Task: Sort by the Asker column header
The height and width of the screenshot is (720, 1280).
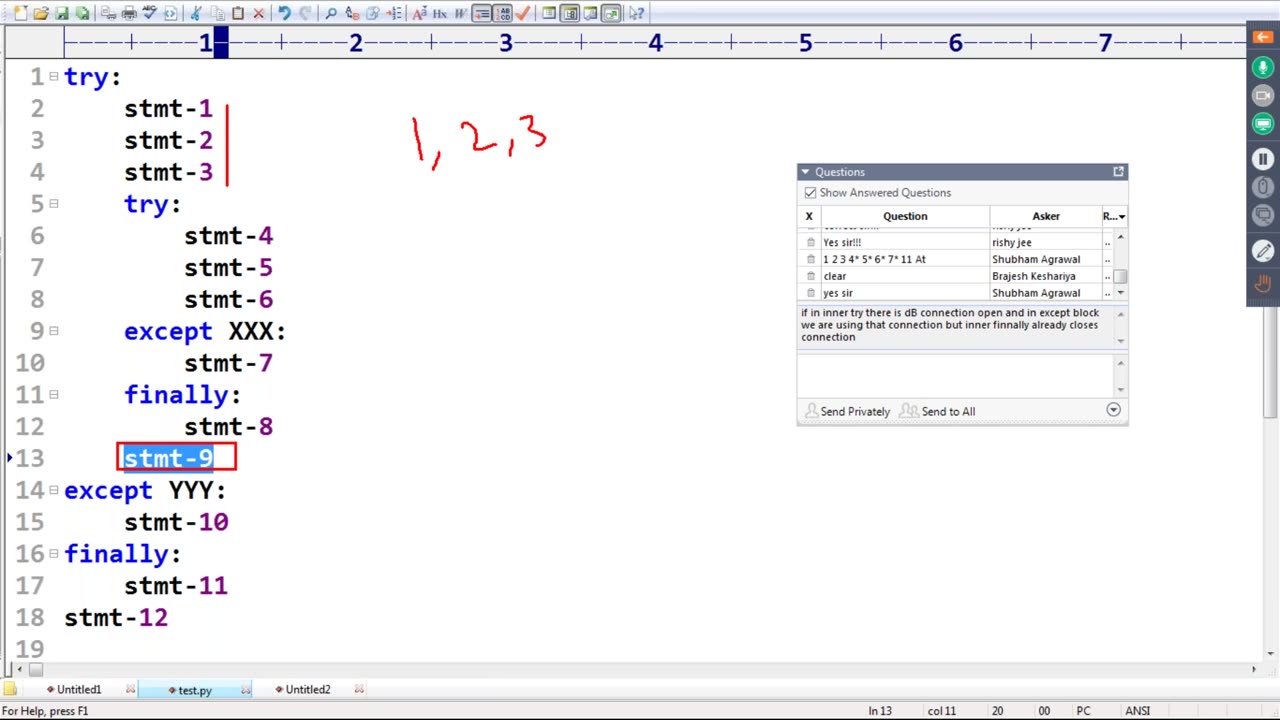Action: coord(1046,216)
